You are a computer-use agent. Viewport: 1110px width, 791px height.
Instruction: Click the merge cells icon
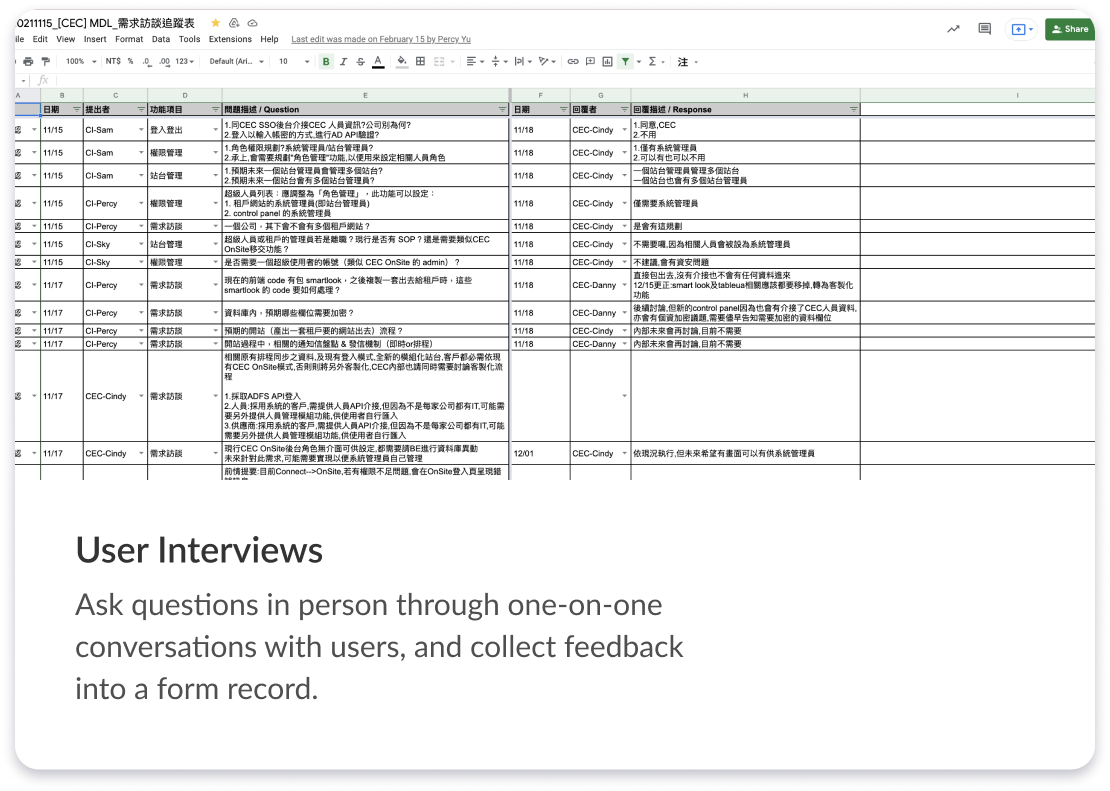click(439, 62)
